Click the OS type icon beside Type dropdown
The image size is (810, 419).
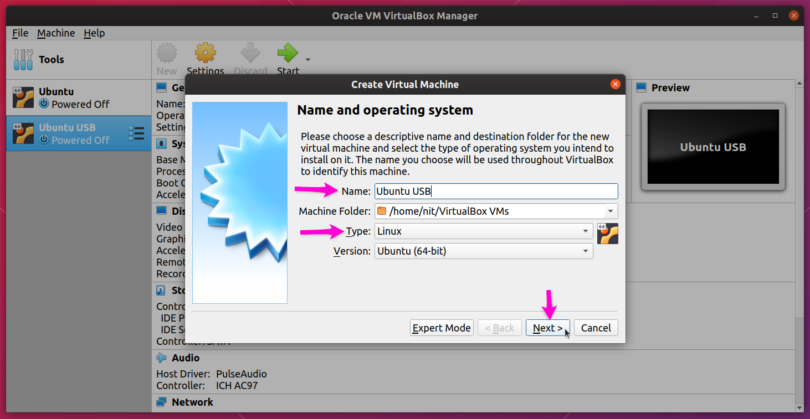click(x=608, y=234)
